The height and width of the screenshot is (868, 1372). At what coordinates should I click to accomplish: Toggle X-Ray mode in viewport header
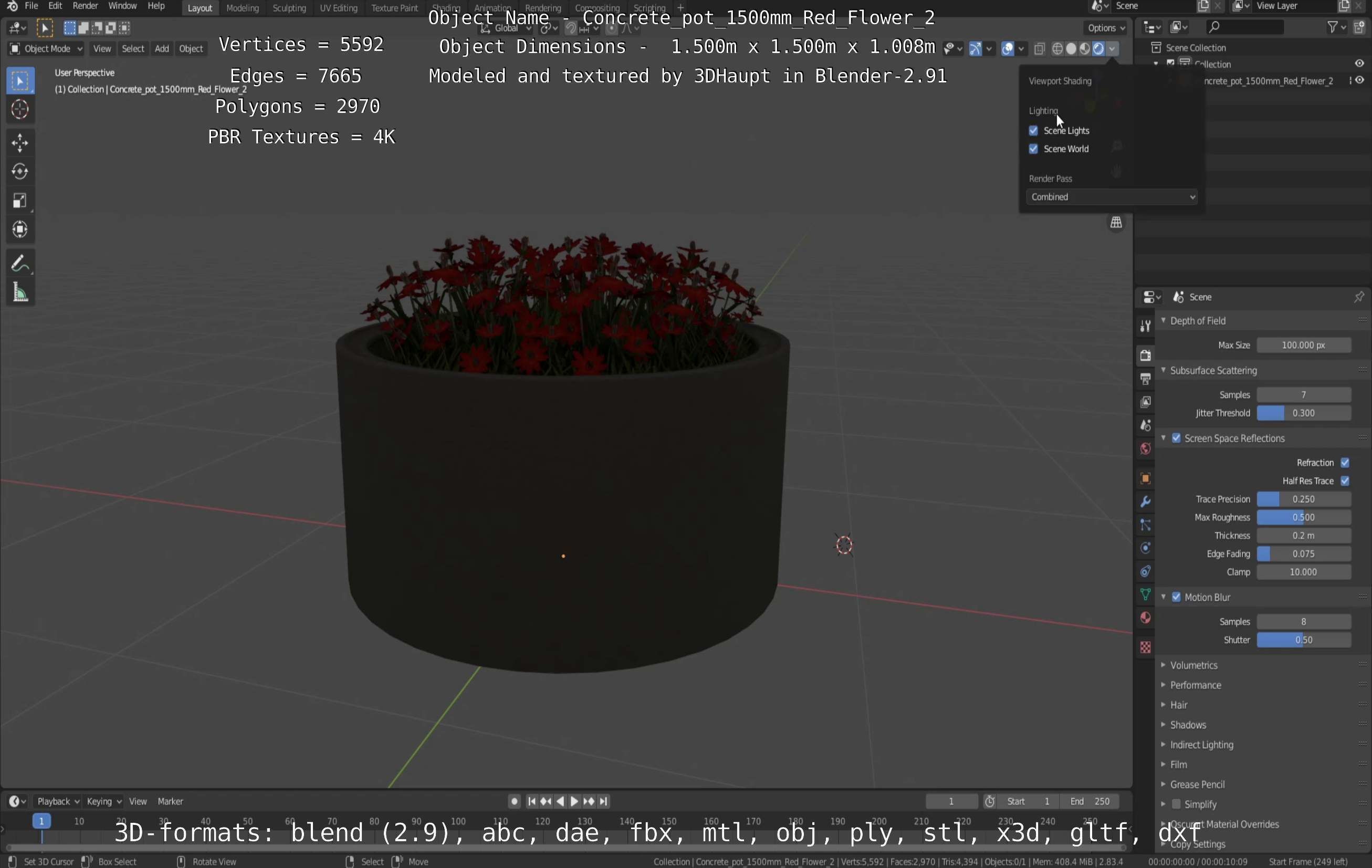pyautogui.click(x=1039, y=49)
